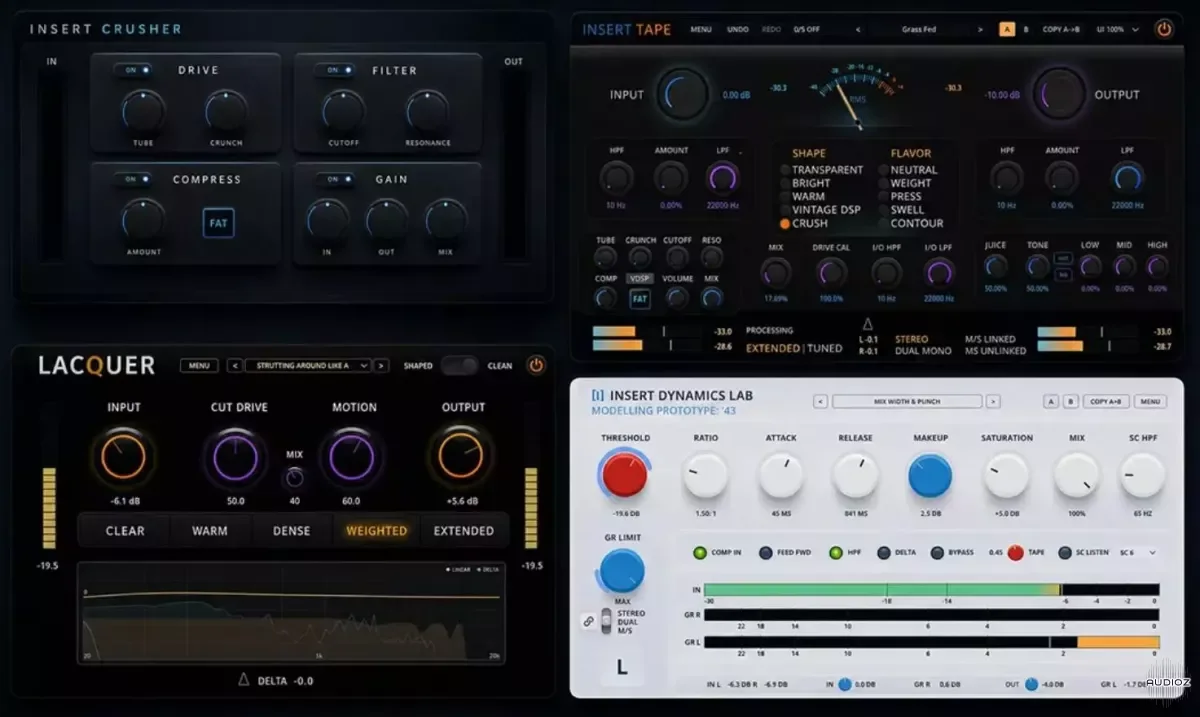This screenshot has height=717, width=1200.
Task: Select the Dense mode in Lacquer
Action: point(291,531)
